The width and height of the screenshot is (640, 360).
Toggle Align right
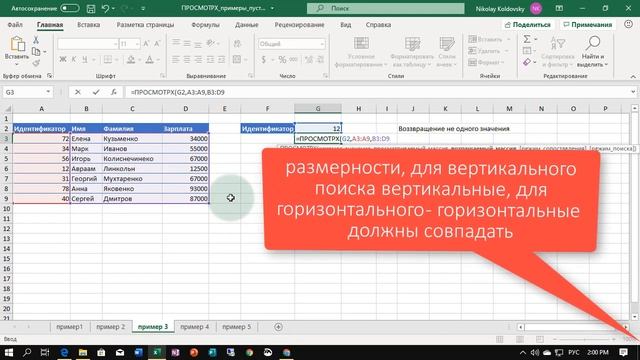tap(198, 60)
